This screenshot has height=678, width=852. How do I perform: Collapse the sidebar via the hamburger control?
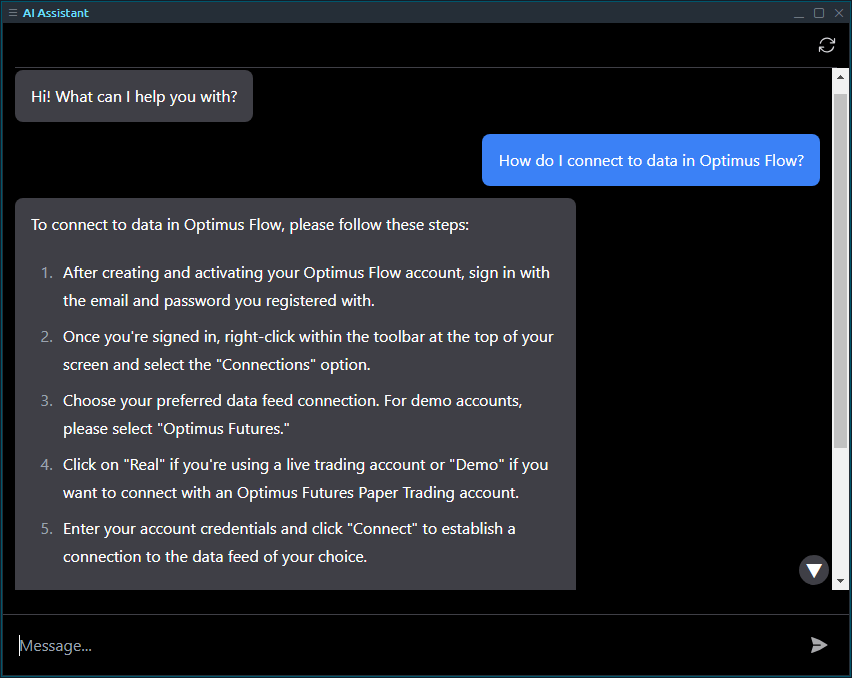[13, 12]
